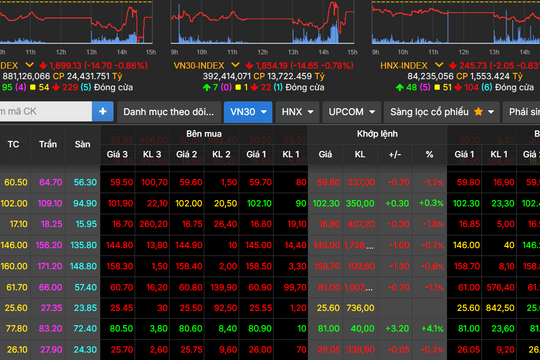
Task: Click reference price 61.70
Action: point(17,287)
